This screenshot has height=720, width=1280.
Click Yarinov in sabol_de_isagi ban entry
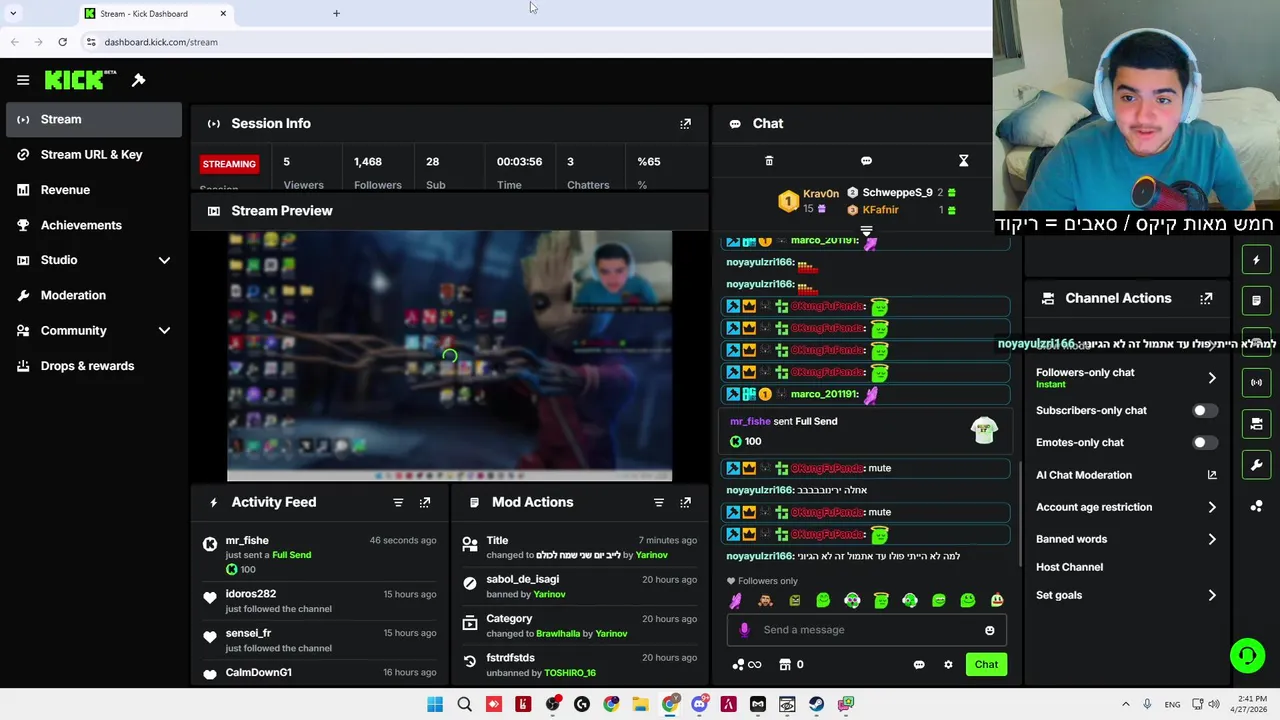(549, 594)
